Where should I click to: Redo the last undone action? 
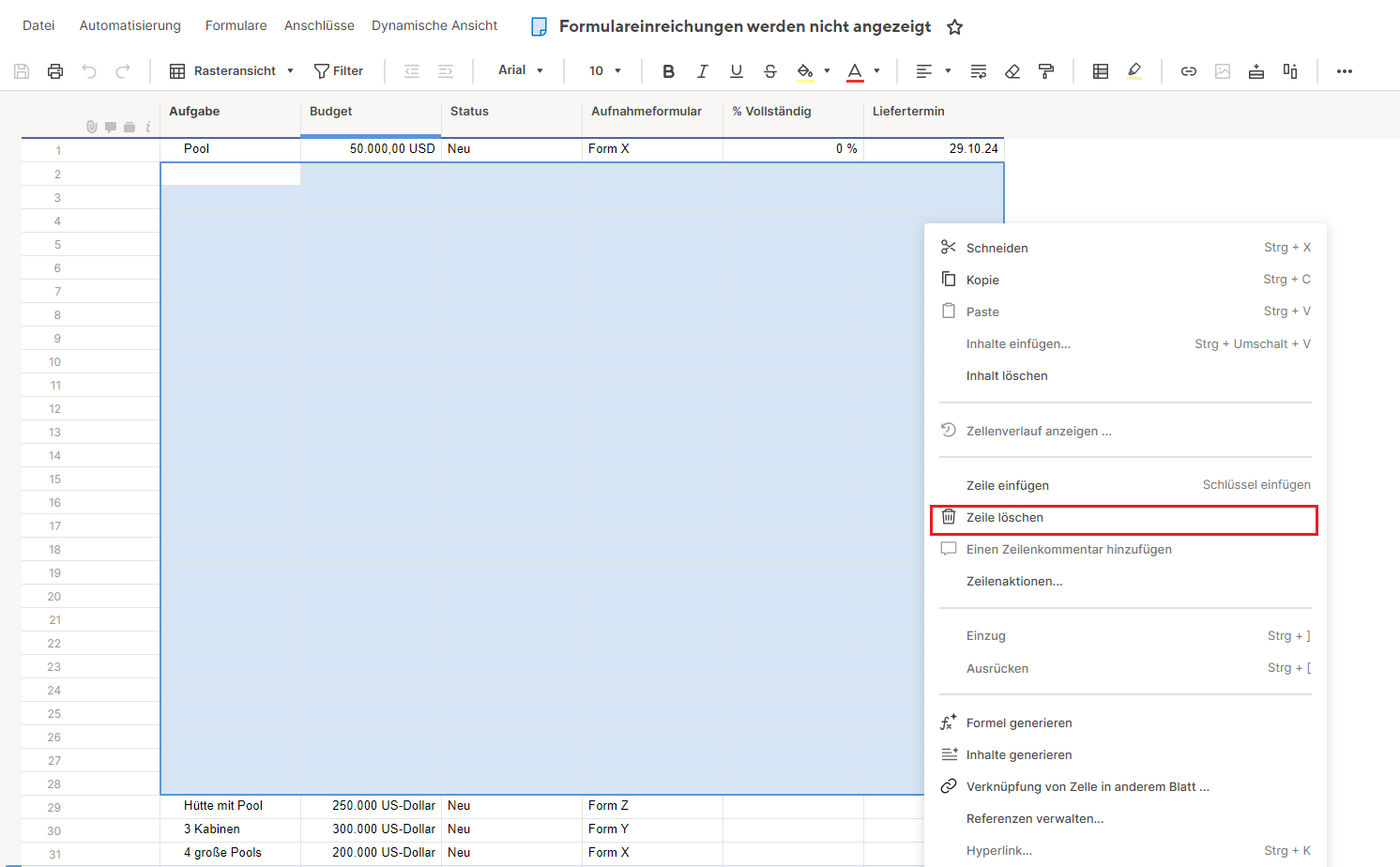click(123, 71)
